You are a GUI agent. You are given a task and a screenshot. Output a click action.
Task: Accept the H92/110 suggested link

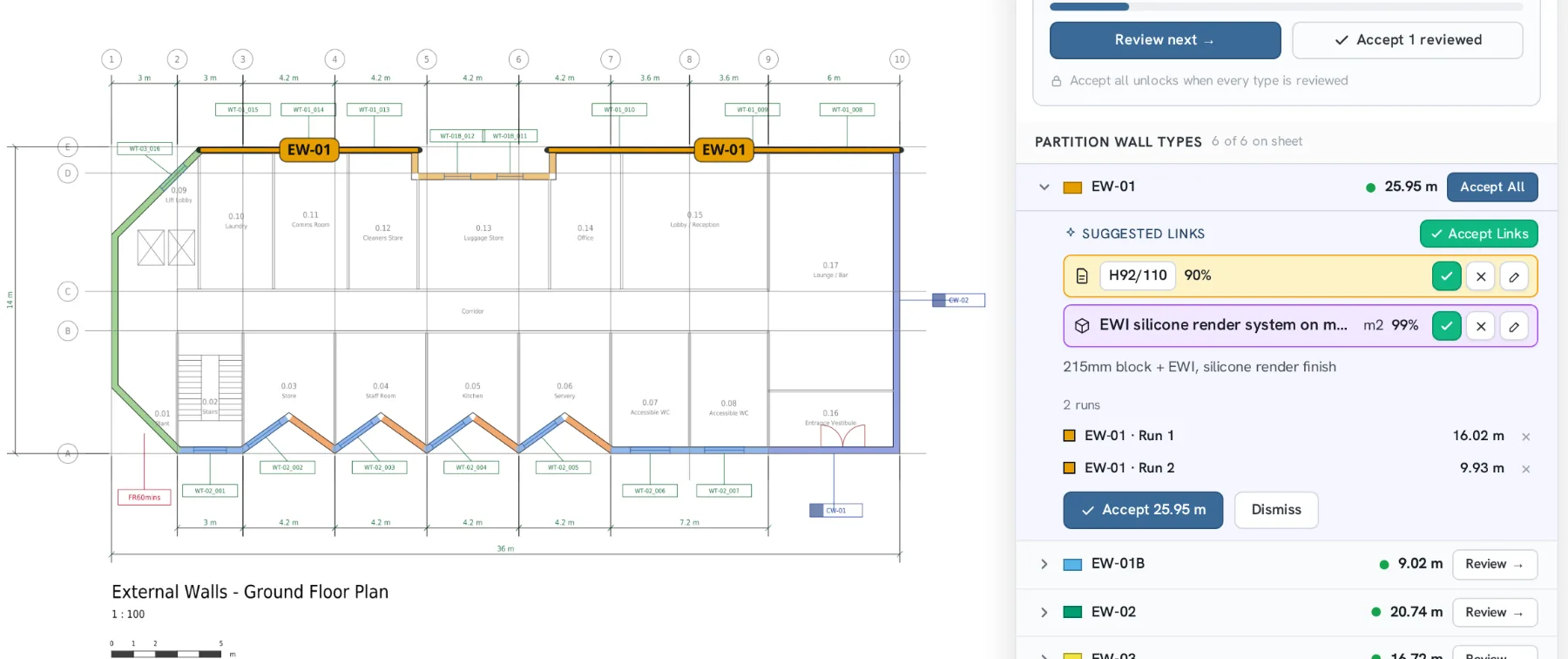[x=1446, y=276]
